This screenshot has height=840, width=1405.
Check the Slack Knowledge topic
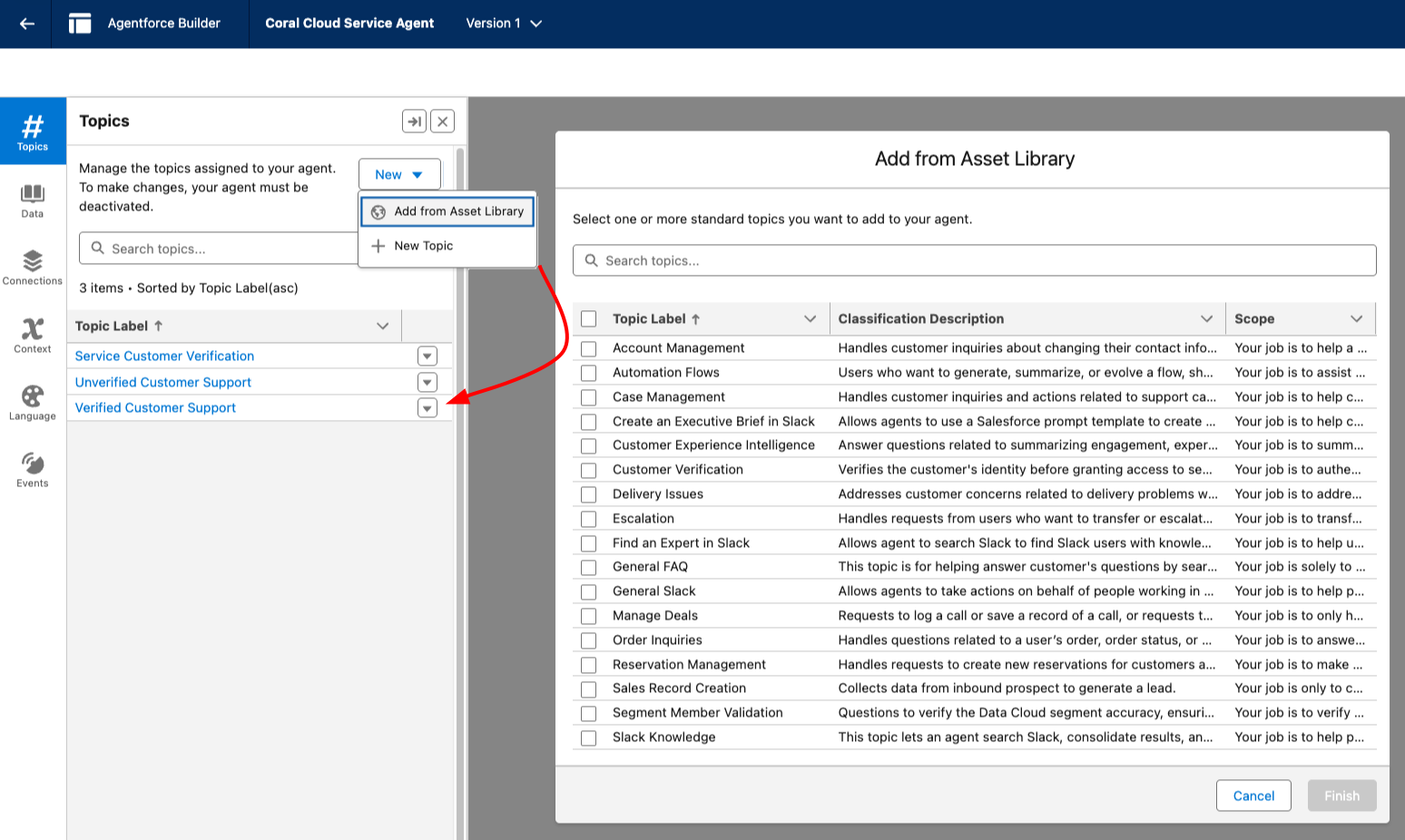[x=589, y=737]
